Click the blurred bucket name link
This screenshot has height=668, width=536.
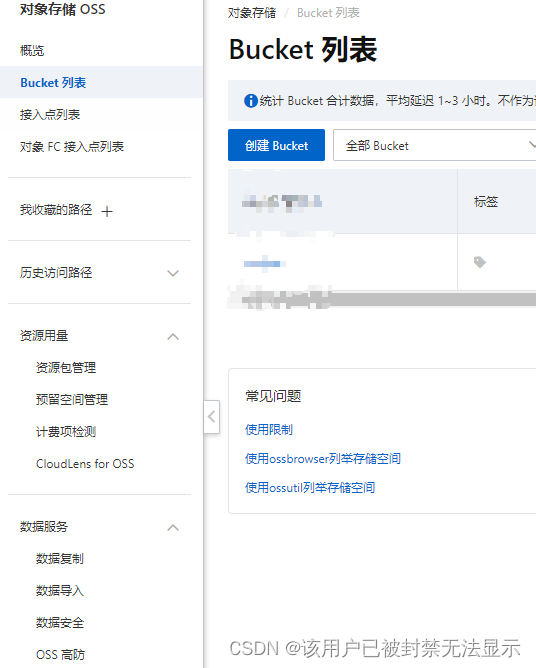[x=264, y=264]
